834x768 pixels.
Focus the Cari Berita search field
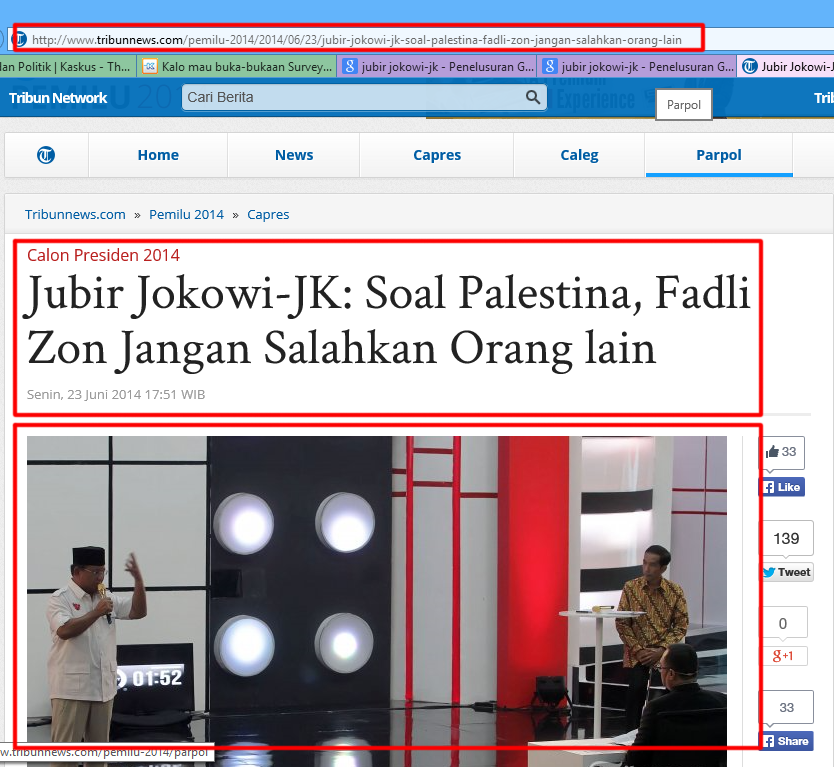364,97
